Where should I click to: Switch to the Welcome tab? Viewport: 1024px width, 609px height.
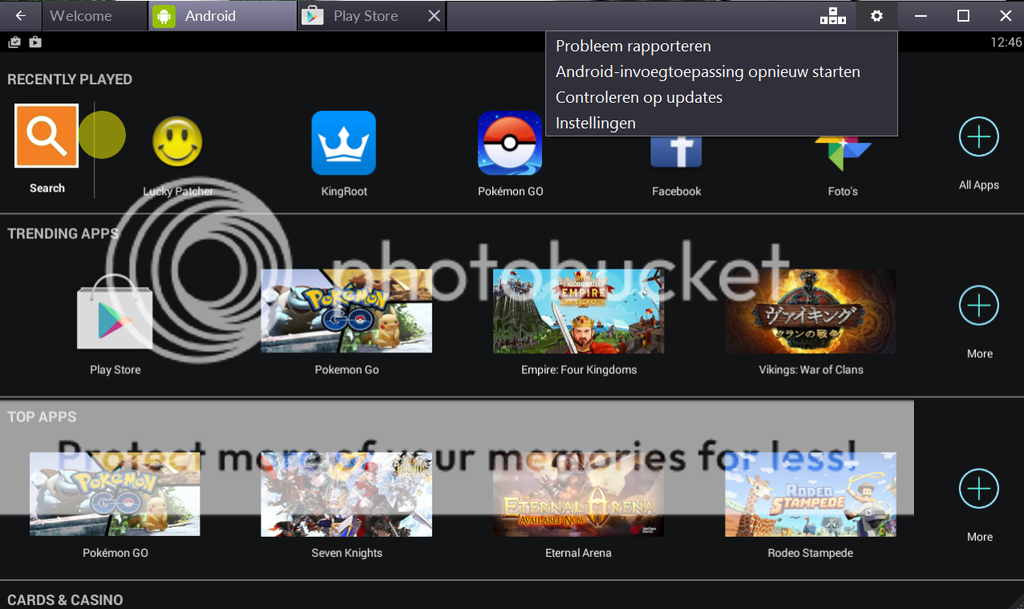coord(82,16)
